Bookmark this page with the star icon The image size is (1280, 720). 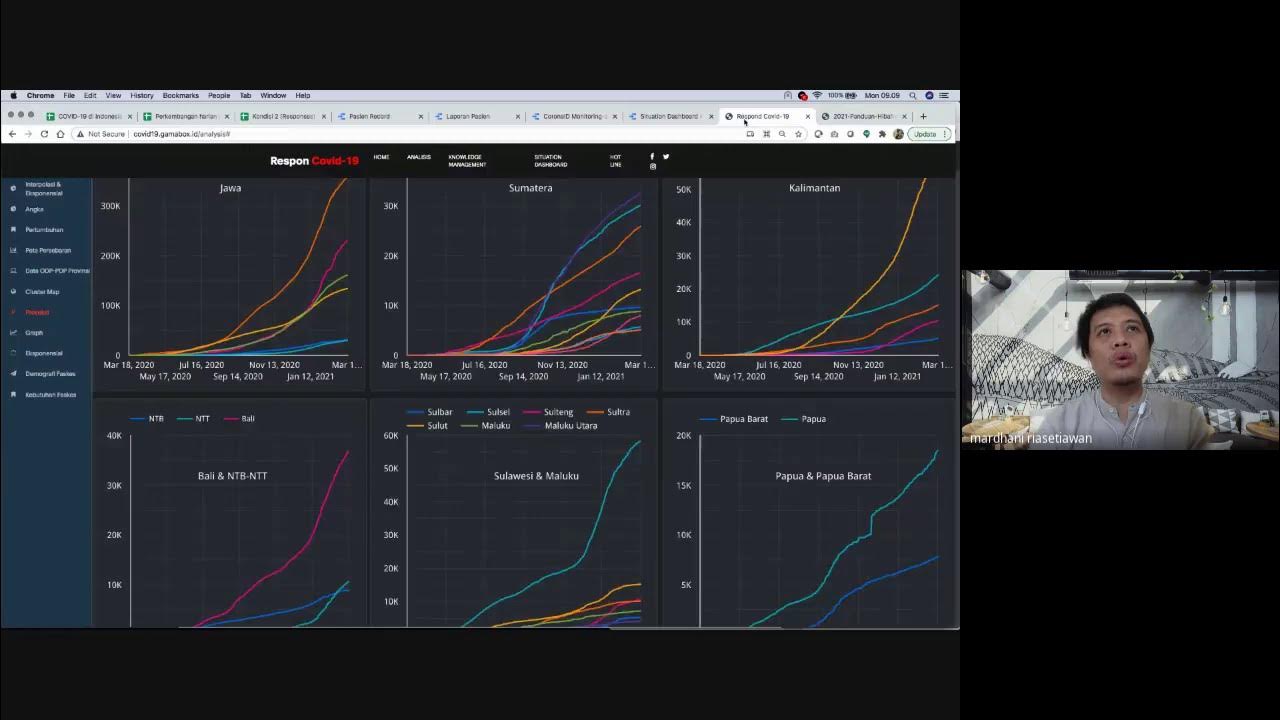coord(798,134)
